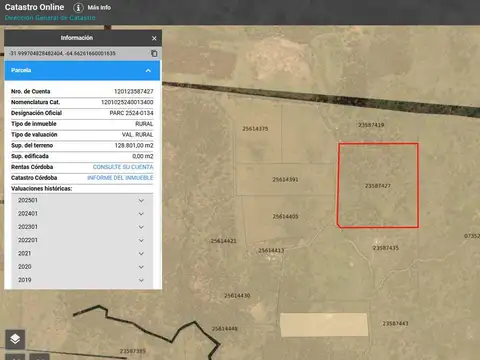480x360 pixels.
Task: Expand the 2020 valuation row
Action: pyautogui.click(x=82, y=267)
